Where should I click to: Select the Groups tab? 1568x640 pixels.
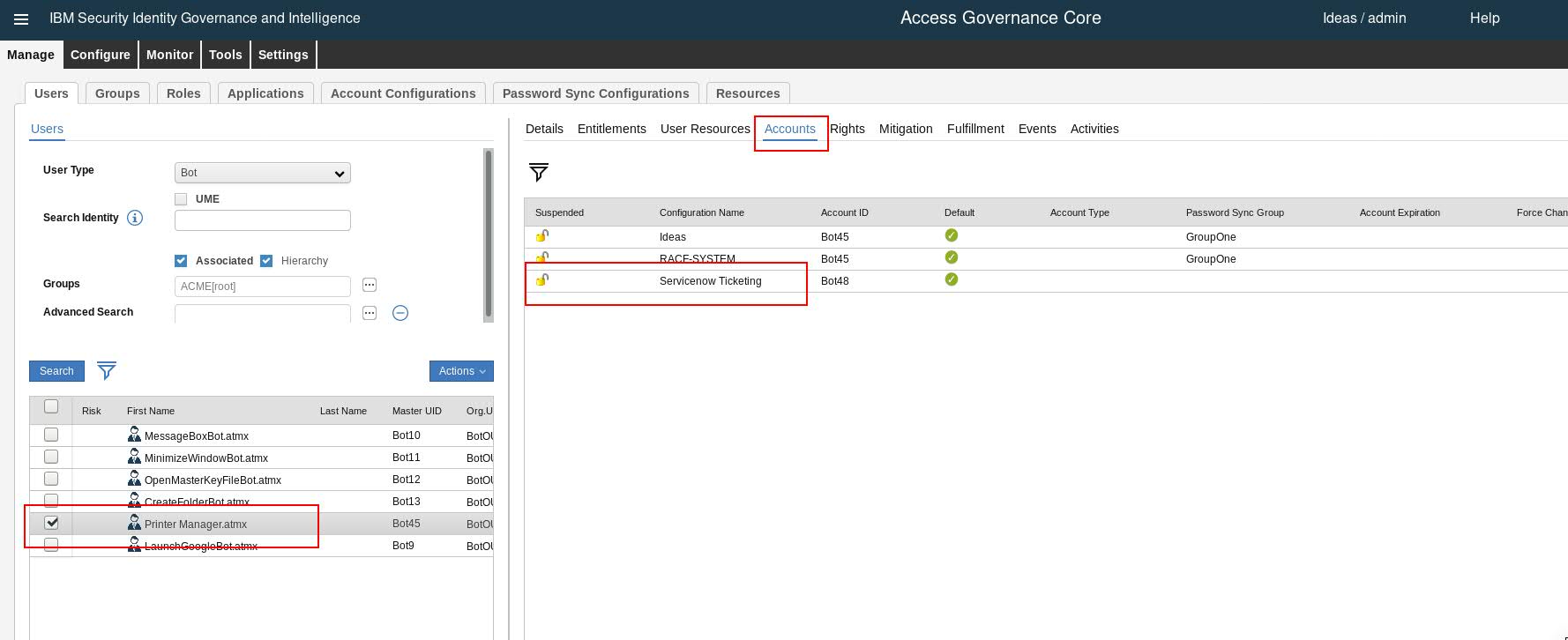(x=117, y=93)
